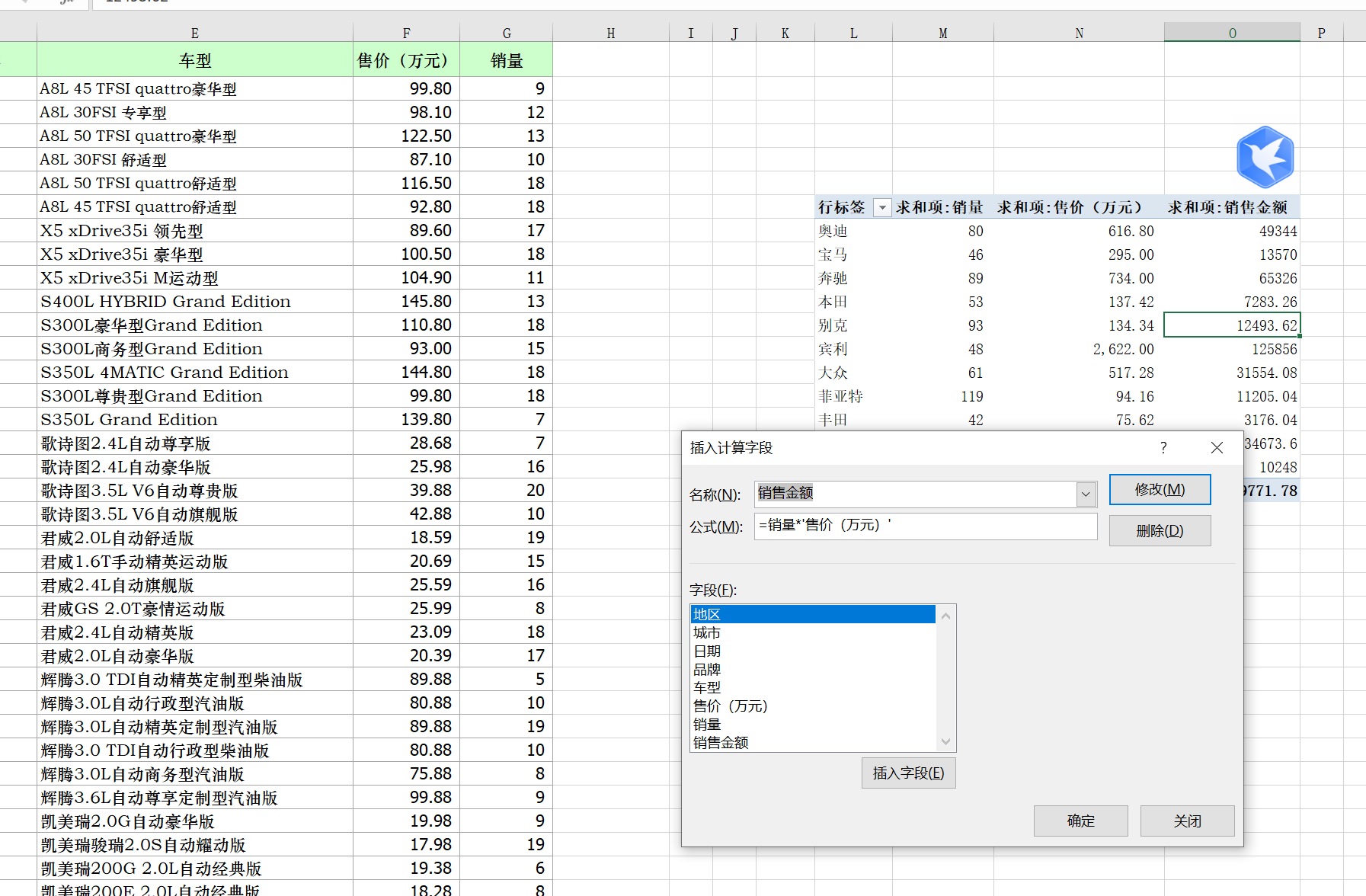Close the 插入计算字段 dialog

[x=1217, y=448]
